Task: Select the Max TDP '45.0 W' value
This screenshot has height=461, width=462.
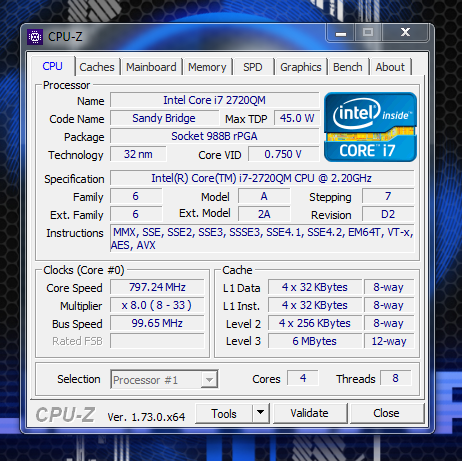Action: click(297, 118)
